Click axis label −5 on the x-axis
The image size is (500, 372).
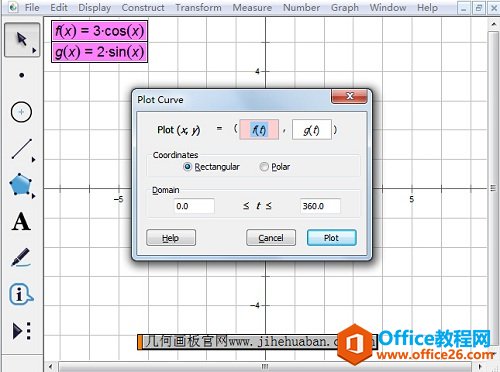click(x=119, y=200)
